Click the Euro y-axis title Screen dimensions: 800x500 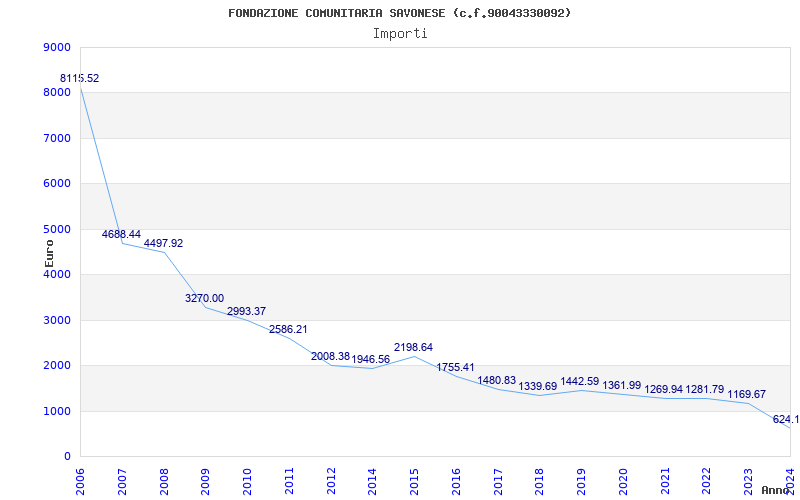(x=49, y=254)
